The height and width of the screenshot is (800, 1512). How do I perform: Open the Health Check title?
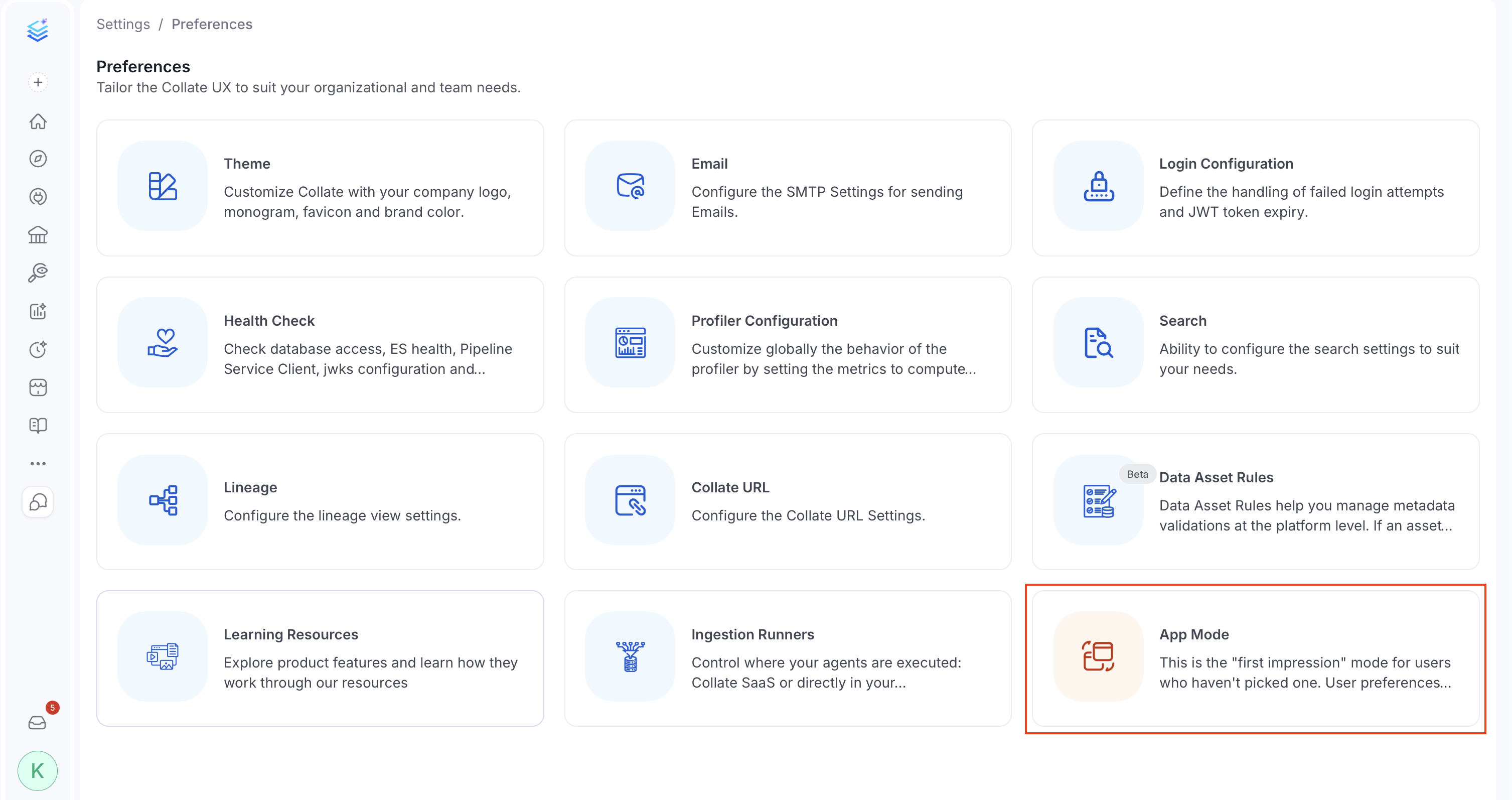269,321
